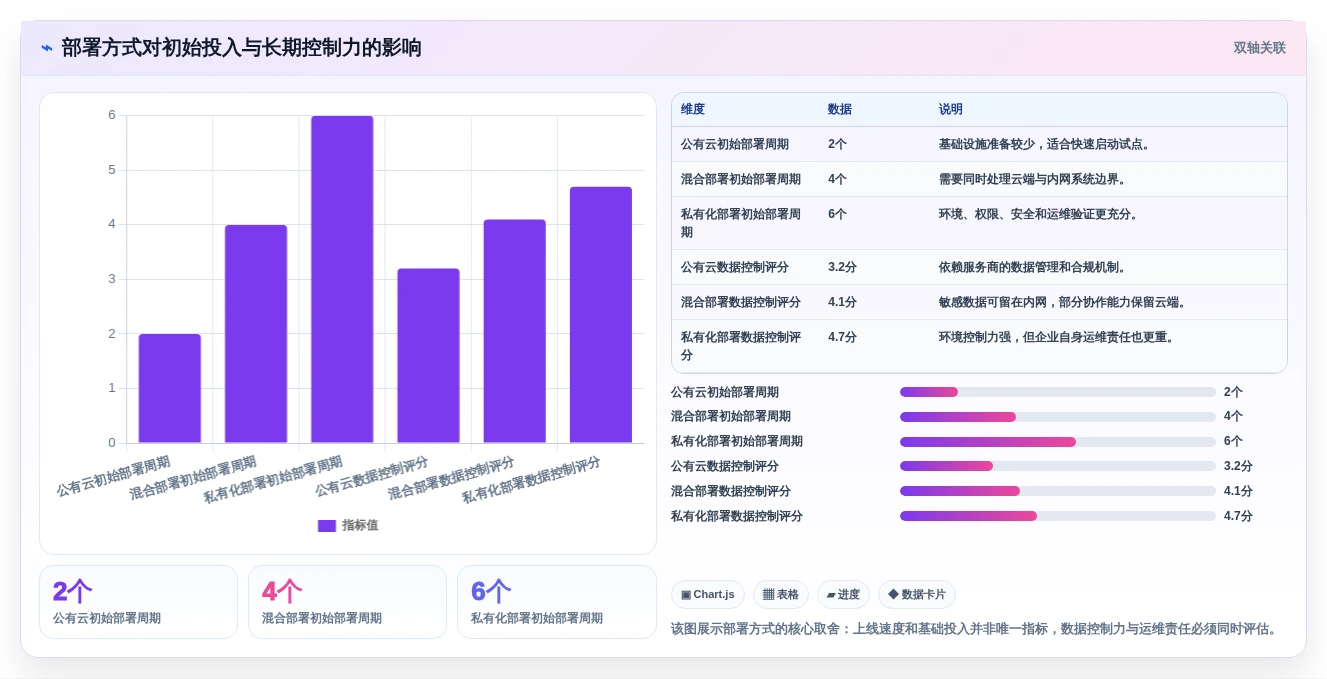Click text 基础设施准备较少，适合快速启动试点。

tap(1047, 144)
